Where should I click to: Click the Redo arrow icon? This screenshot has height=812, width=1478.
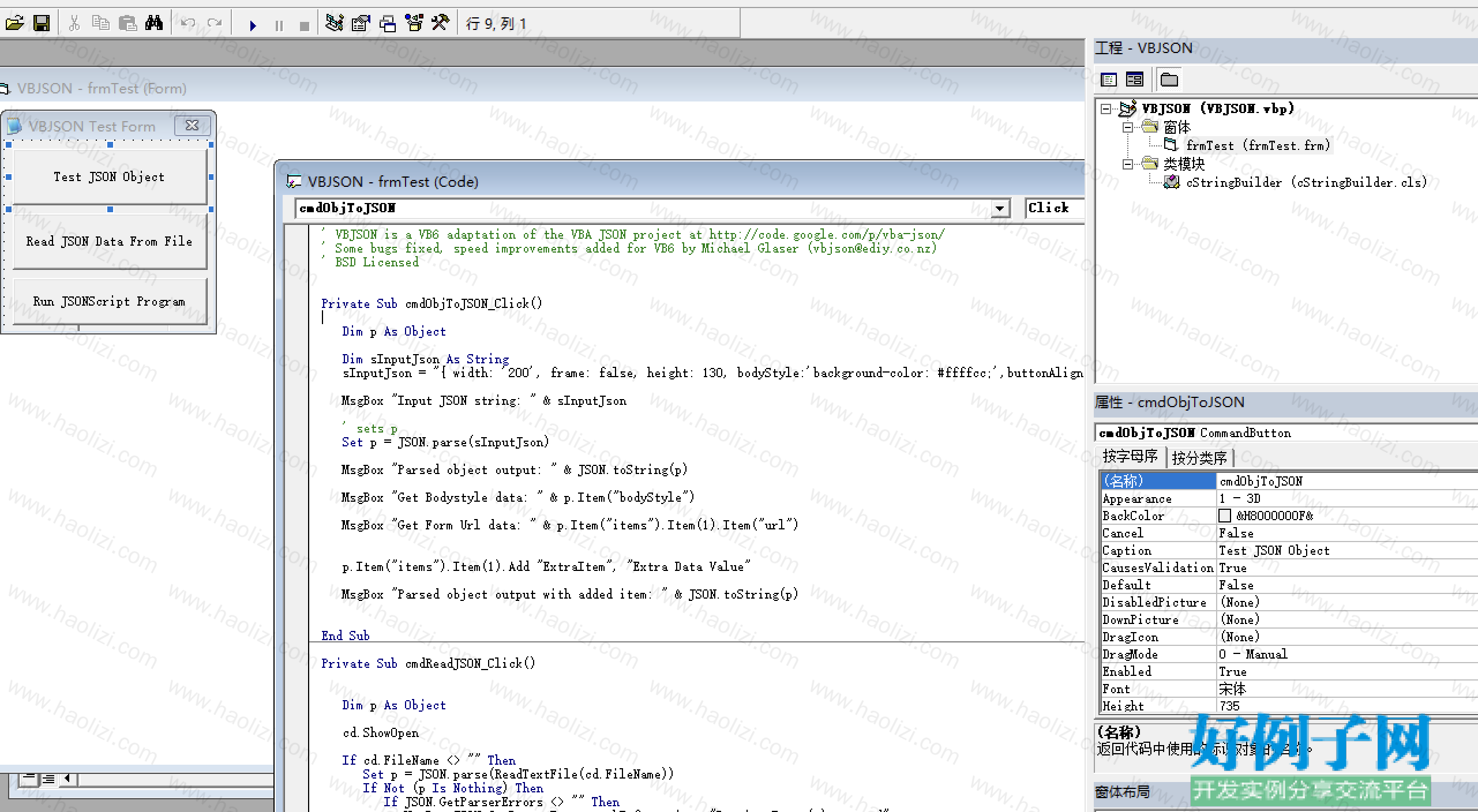coord(215,24)
